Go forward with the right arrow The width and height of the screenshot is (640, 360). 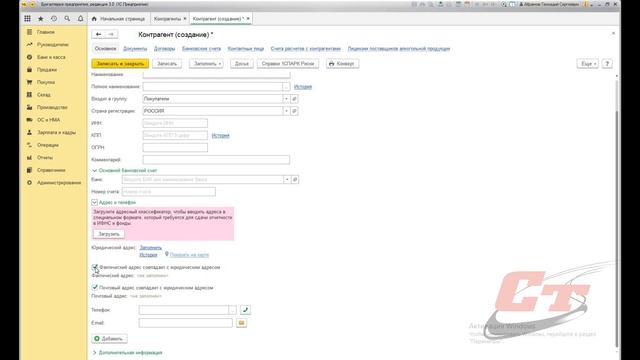point(111,34)
